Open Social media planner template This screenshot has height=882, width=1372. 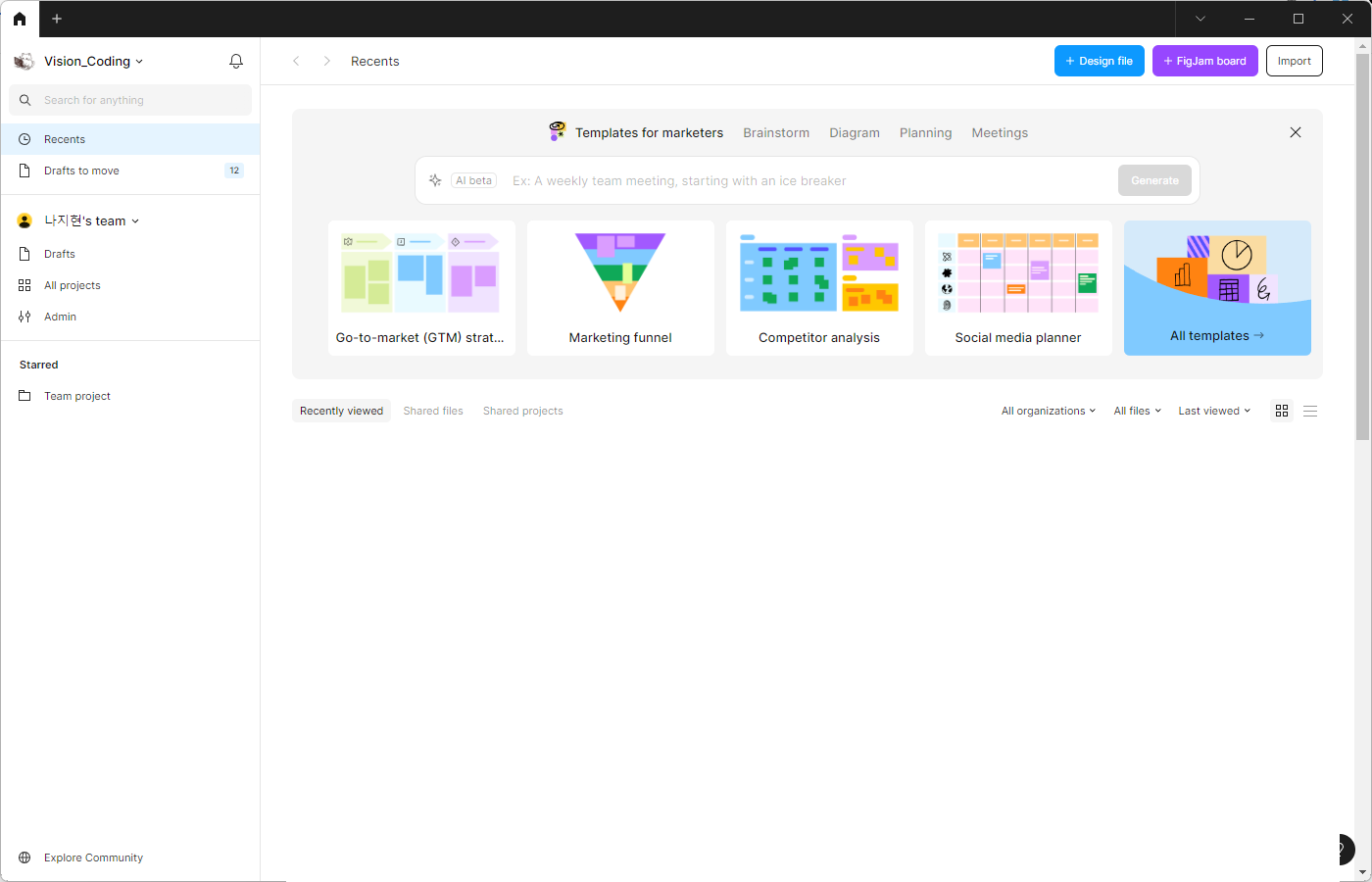pyautogui.click(x=1018, y=288)
